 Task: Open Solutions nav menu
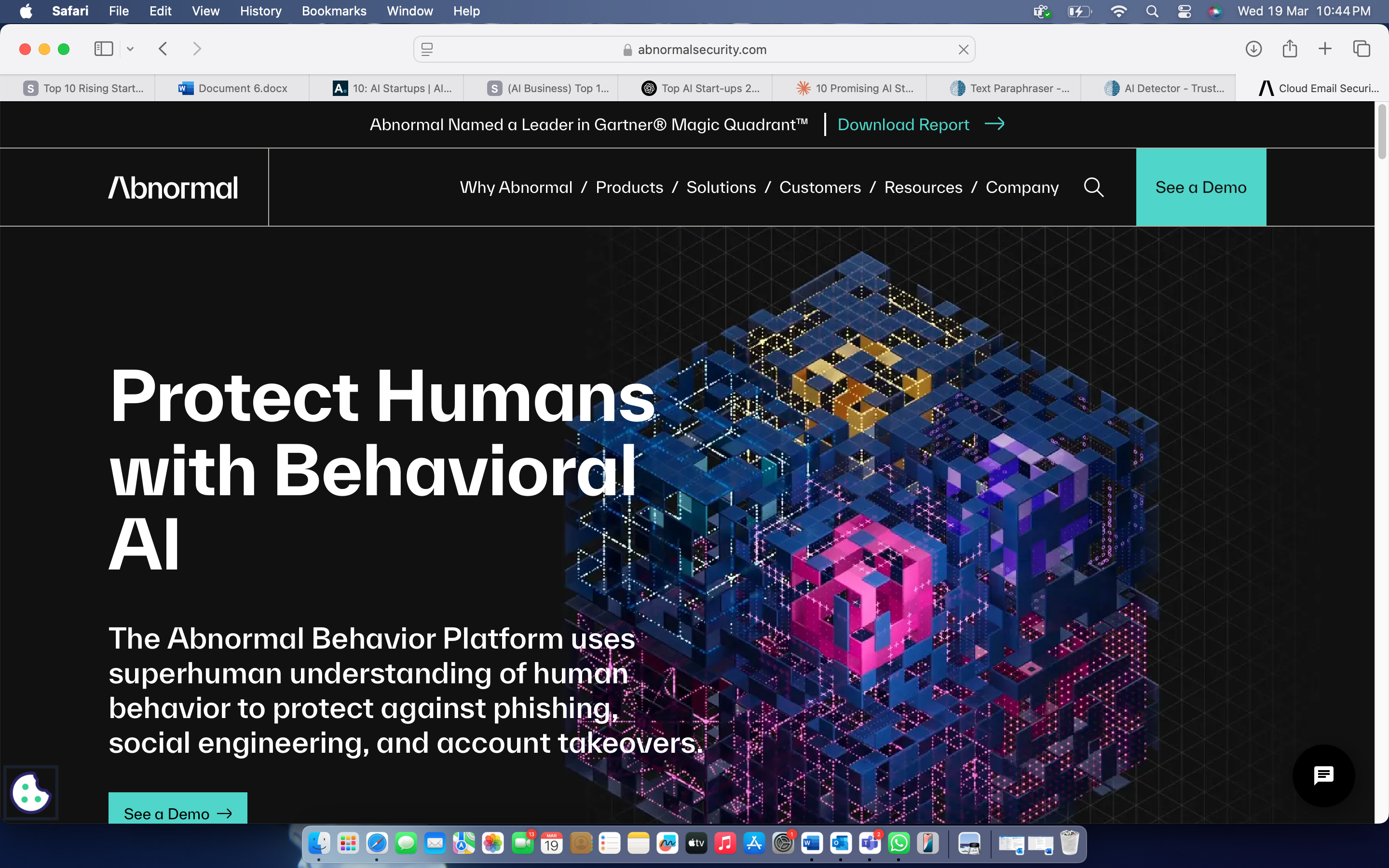[x=721, y=187]
